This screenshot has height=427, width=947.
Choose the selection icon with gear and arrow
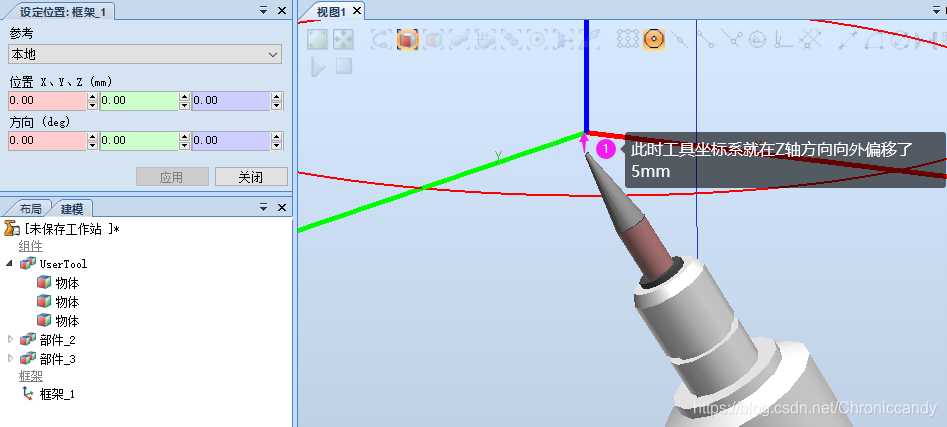pos(563,39)
